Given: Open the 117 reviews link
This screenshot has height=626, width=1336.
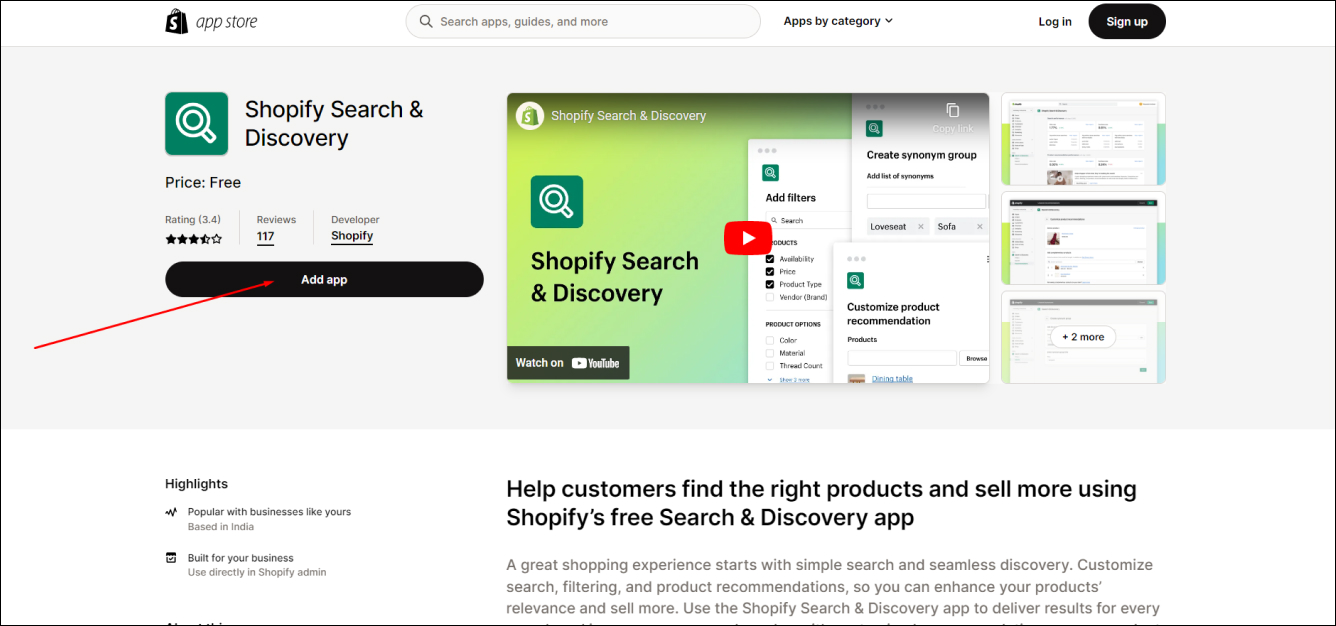Looking at the screenshot, I should tap(265, 237).
